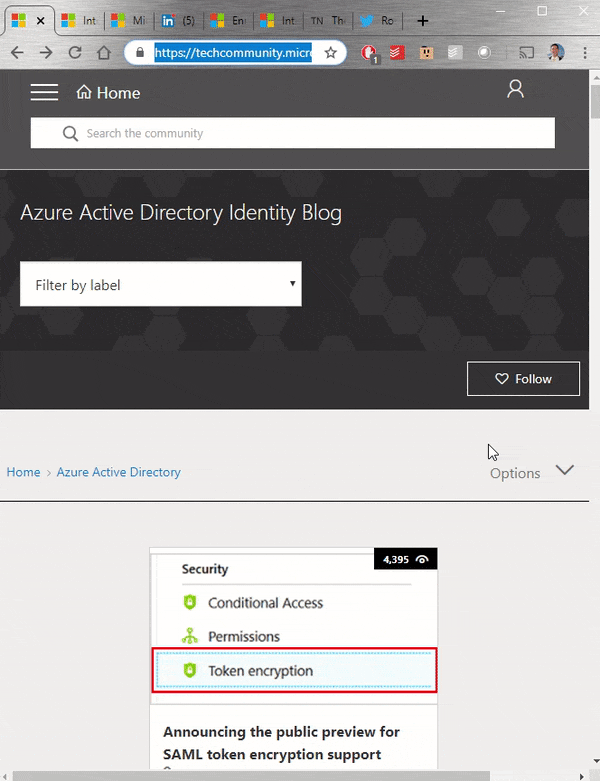This screenshot has width=600, height=781.
Task: Open the SAML token encryption article title
Action: (281, 743)
